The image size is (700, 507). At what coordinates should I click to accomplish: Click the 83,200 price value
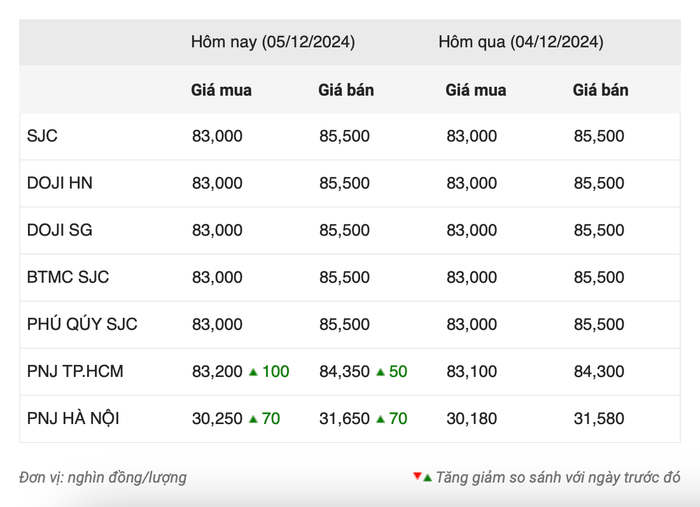click(x=217, y=372)
